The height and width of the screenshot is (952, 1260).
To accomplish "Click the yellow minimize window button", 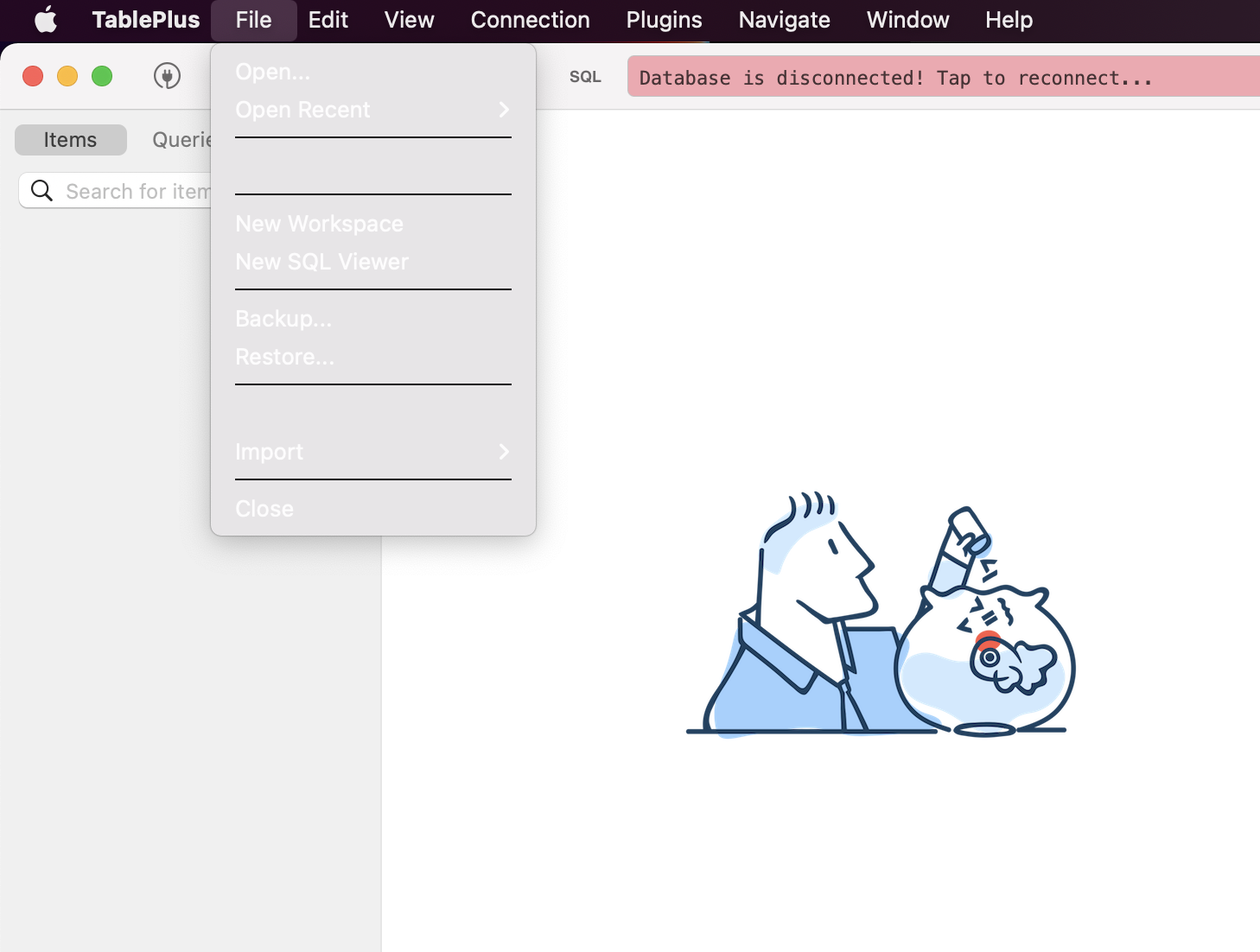I will 67,76.
